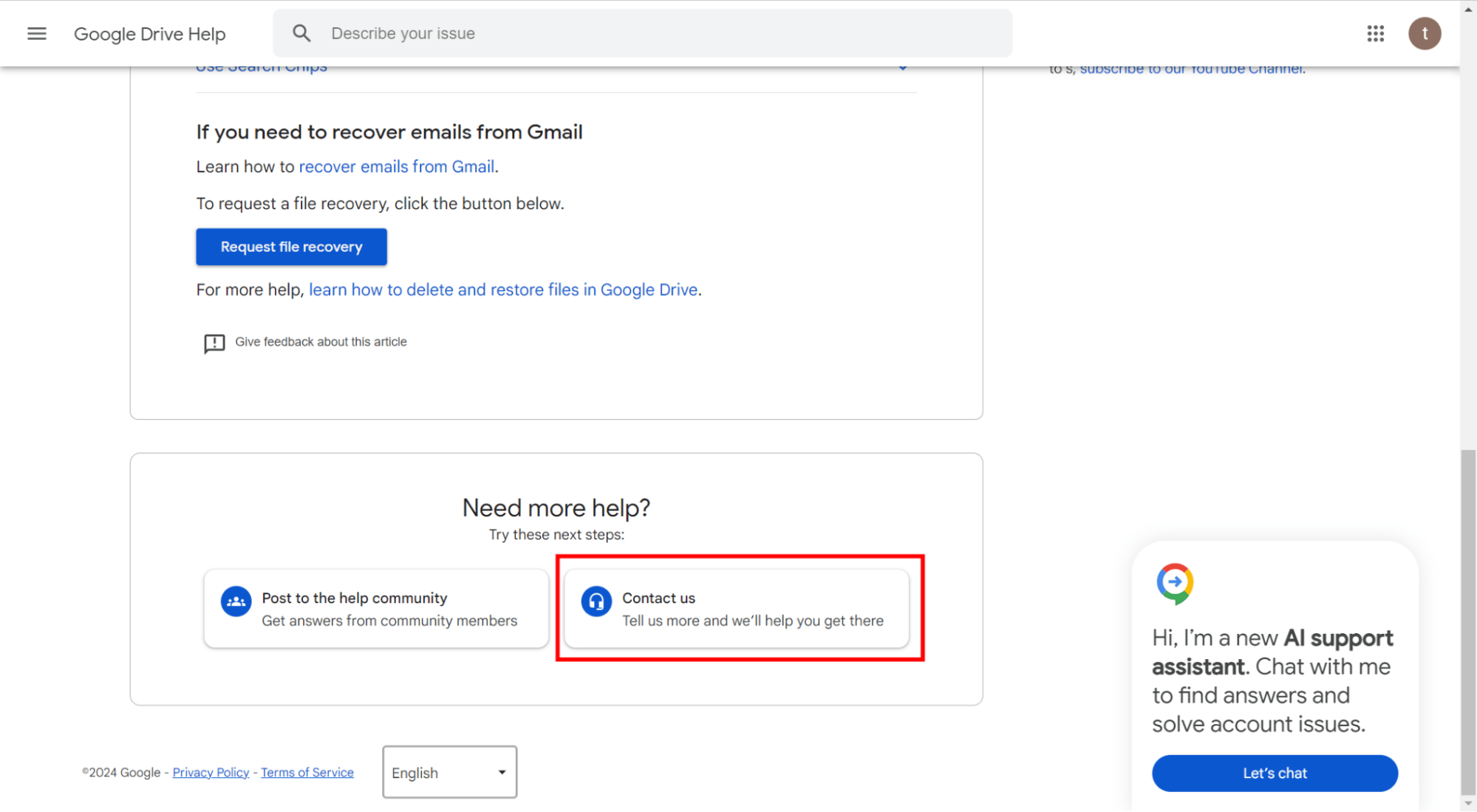
Task: Click the search magnifier icon
Action: click(301, 33)
